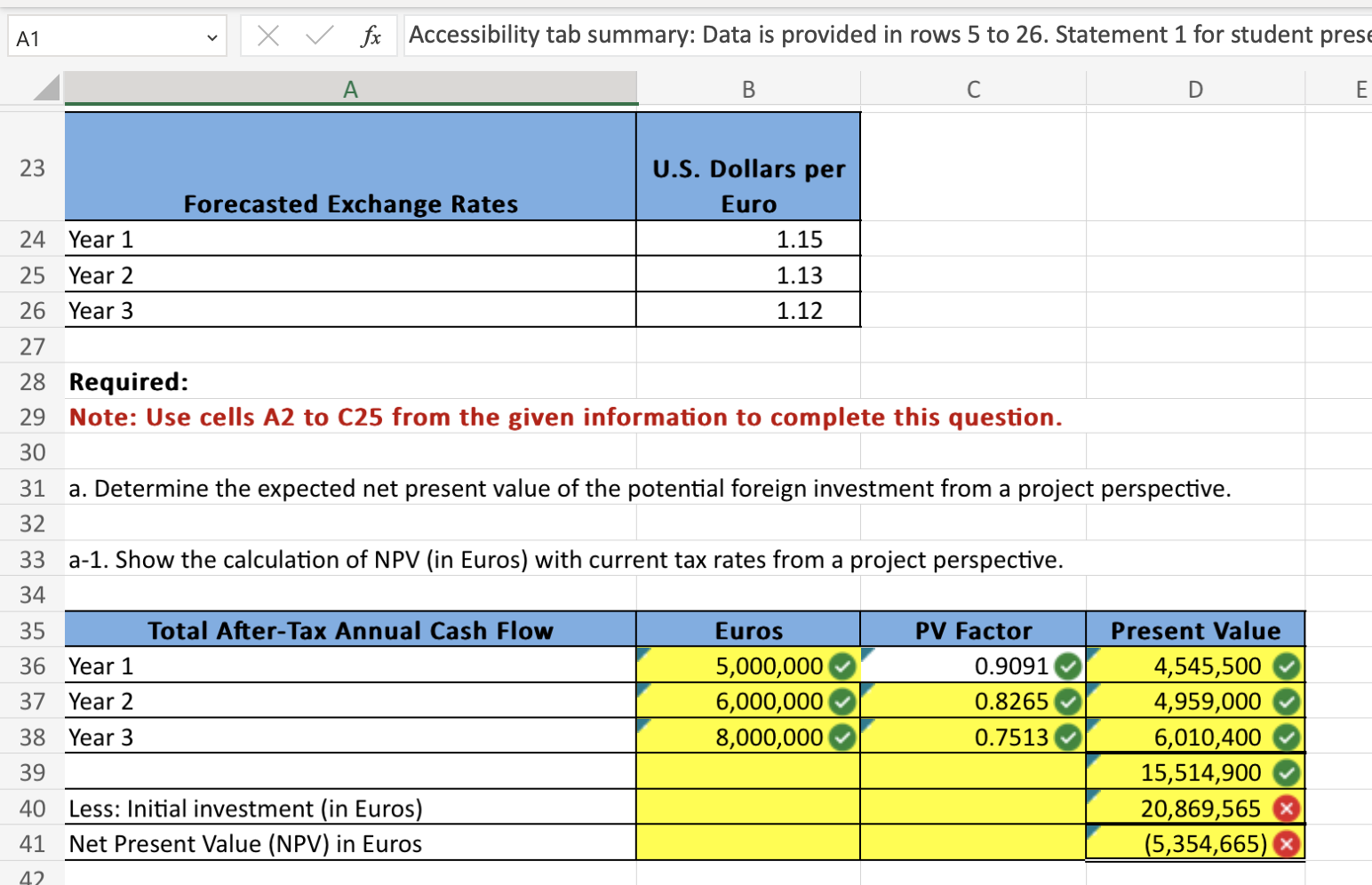Click inside the Name Box showing A1
The width and height of the screenshot is (1372, 885).
[x=89, y=36]
